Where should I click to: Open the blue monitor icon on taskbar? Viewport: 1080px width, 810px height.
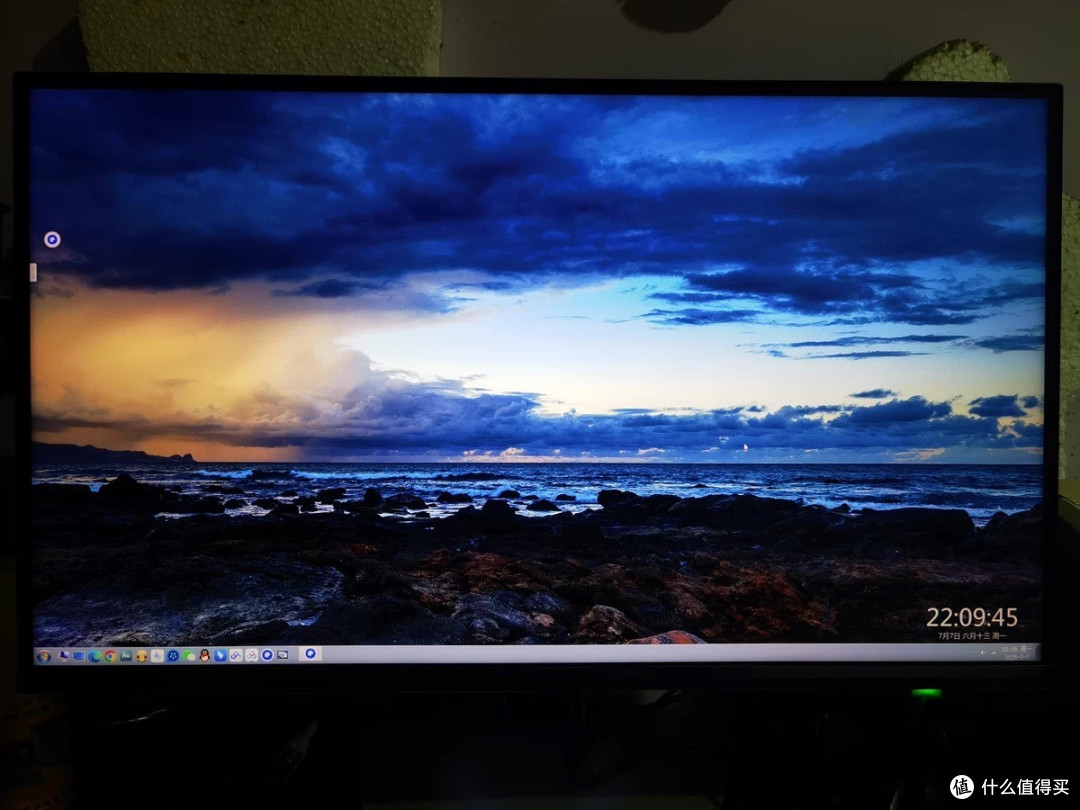tap(79, 656)
